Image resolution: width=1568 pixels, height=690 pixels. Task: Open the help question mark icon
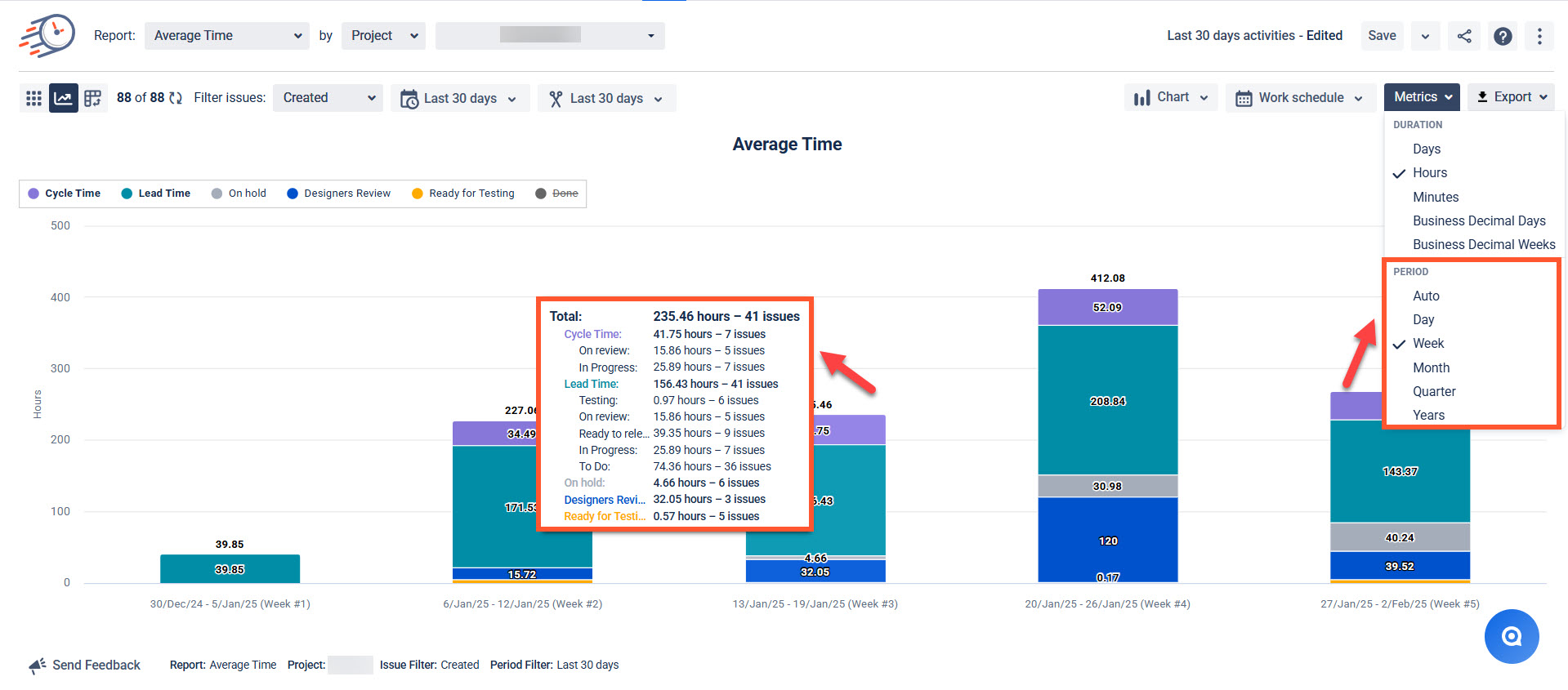click(x=1503, y=36)
